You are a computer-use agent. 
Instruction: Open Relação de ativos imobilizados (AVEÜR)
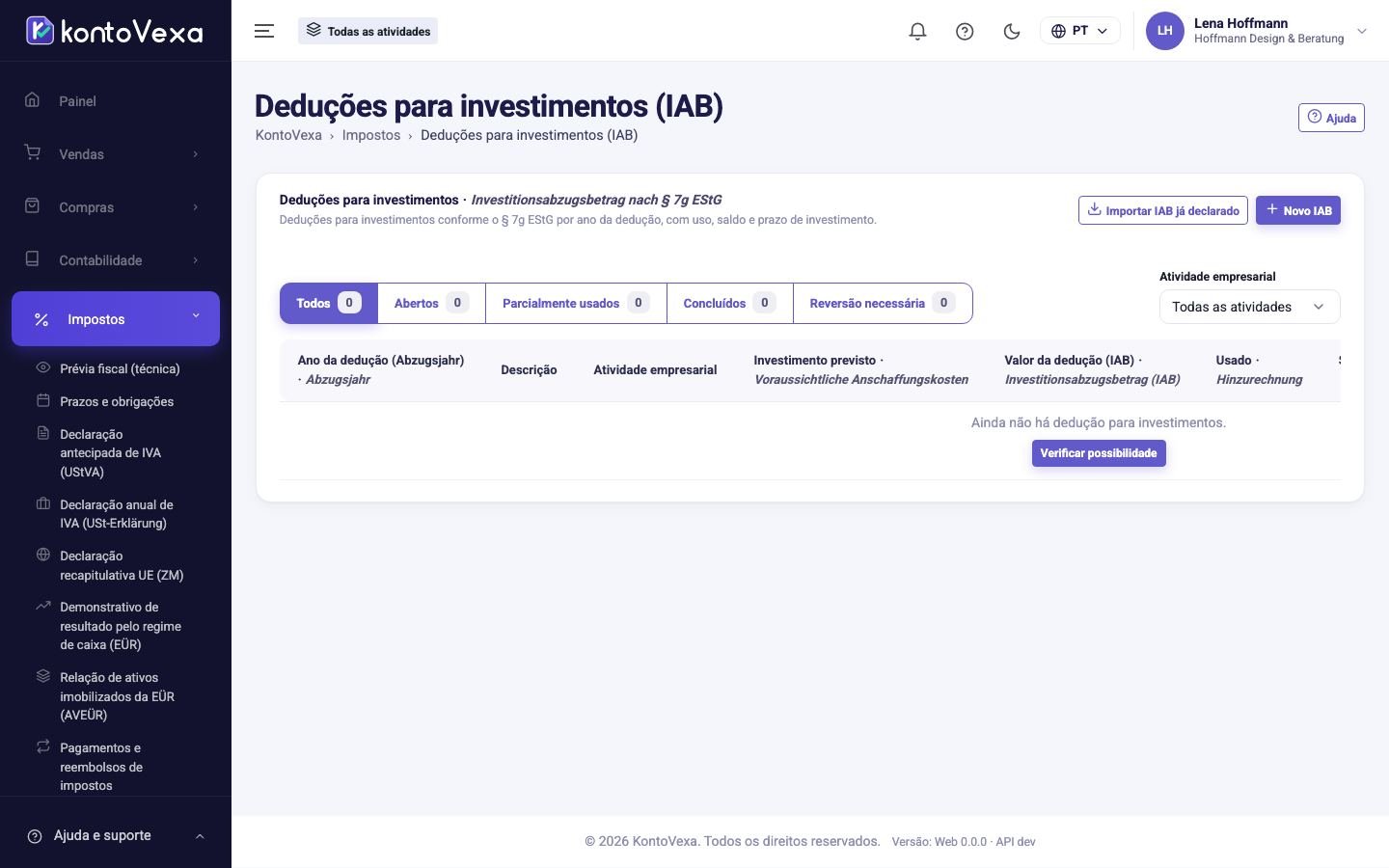coord(117,696)
